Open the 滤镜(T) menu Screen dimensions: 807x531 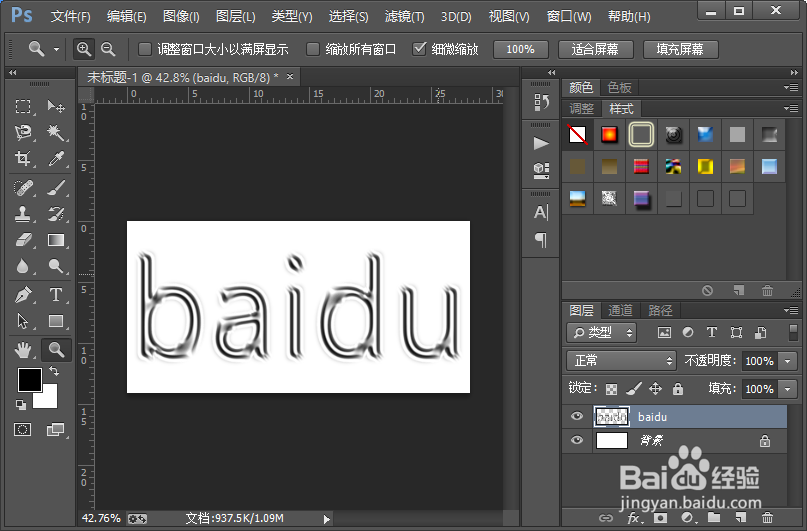(x=405, y=17)
